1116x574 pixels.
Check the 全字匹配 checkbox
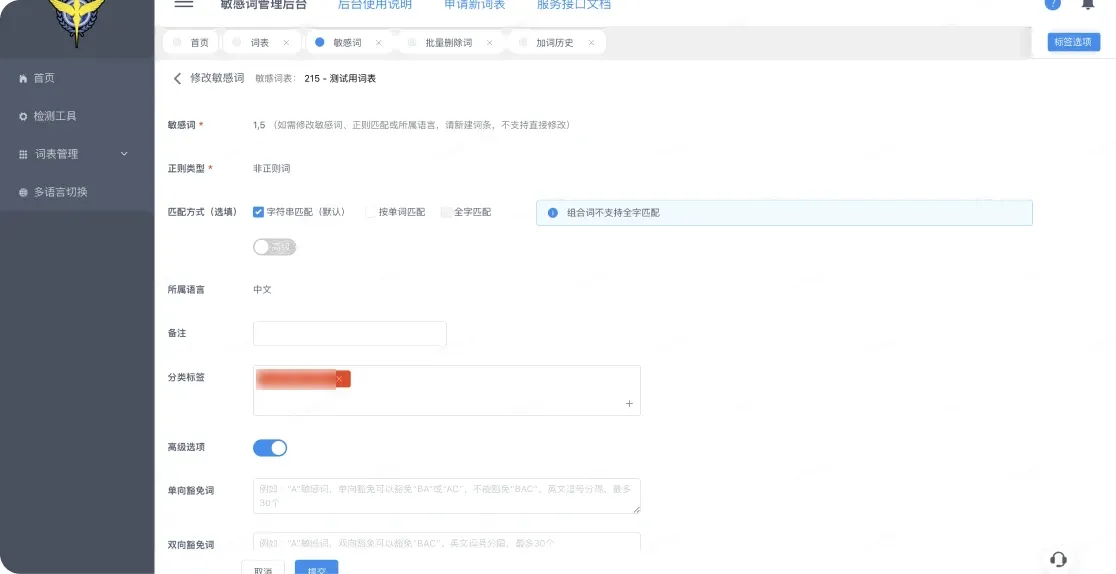tap(446, 212)
